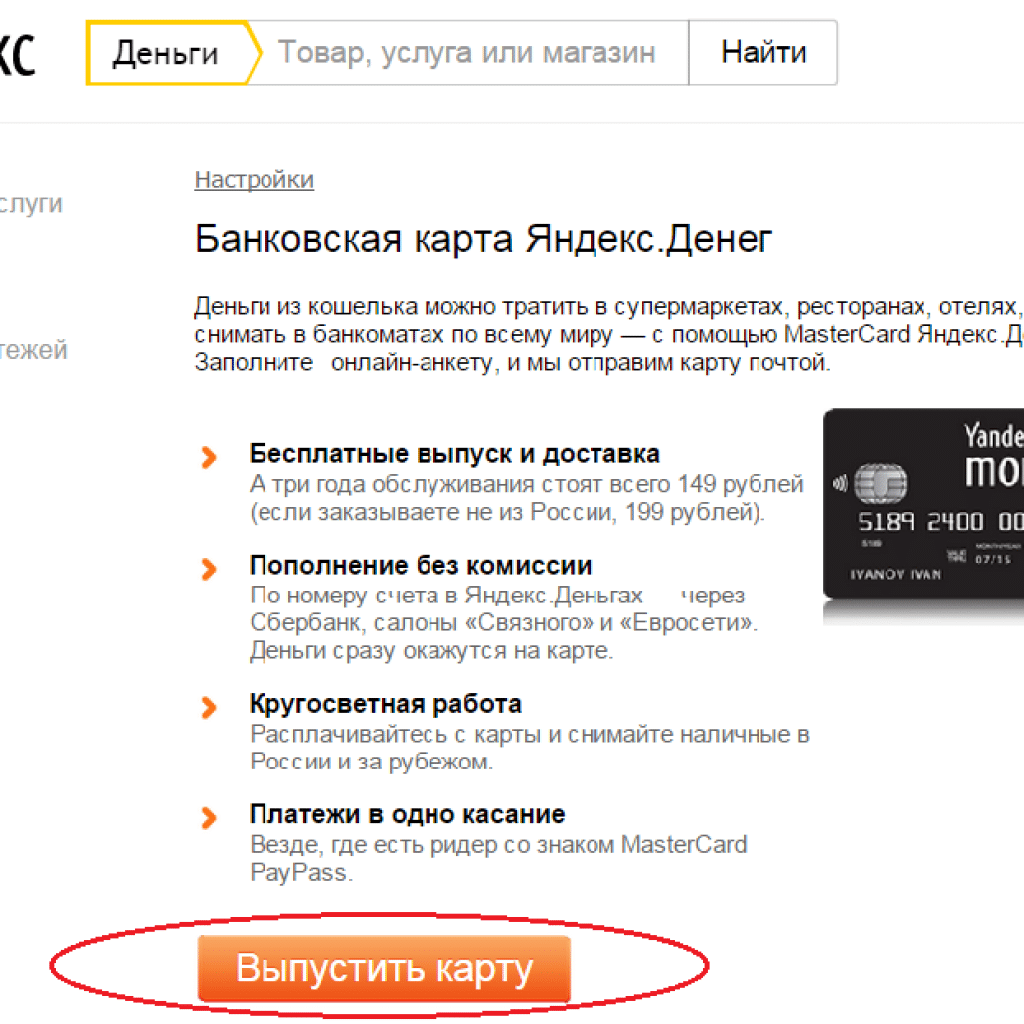Click the Выпустить карту orange button
This screenshot has height=1024, width=1024.
coord(384,968)
